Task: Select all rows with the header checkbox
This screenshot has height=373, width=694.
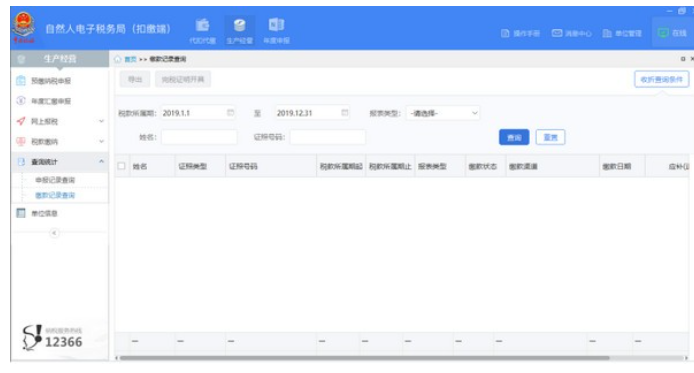Action: pyautogui.click(x=121, y=166)
